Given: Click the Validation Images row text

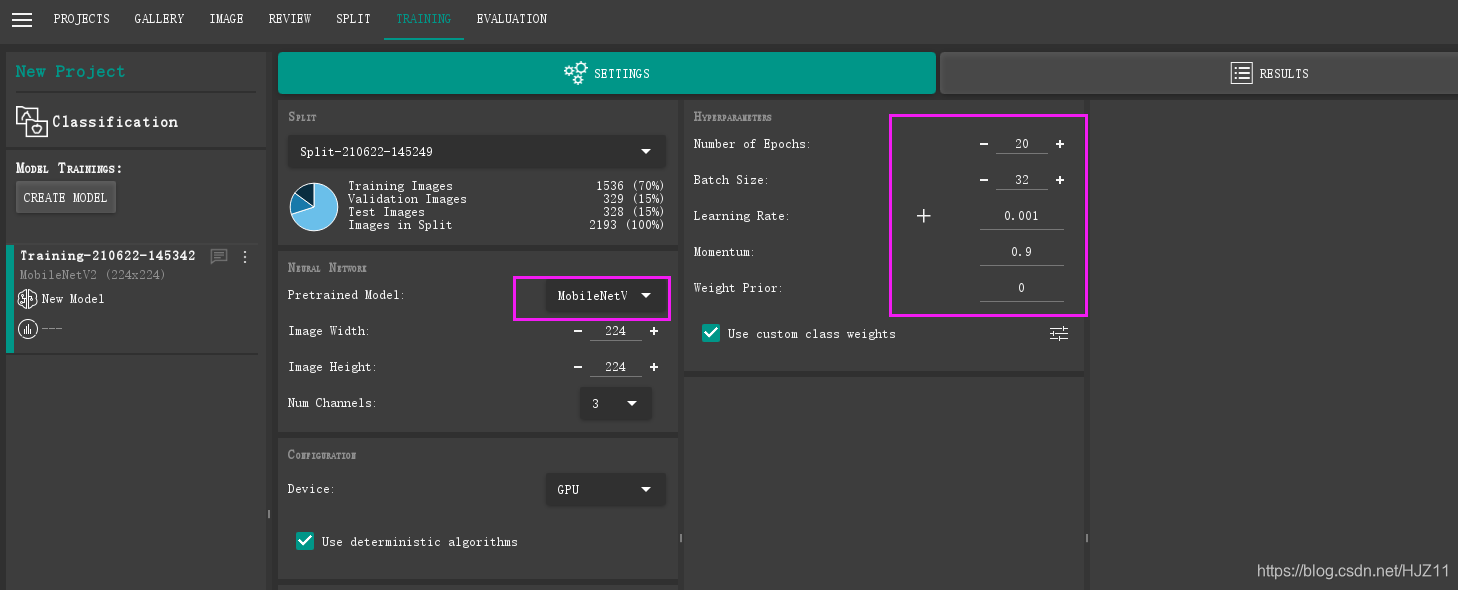Looking at the screenshot, I should [407, 199].
